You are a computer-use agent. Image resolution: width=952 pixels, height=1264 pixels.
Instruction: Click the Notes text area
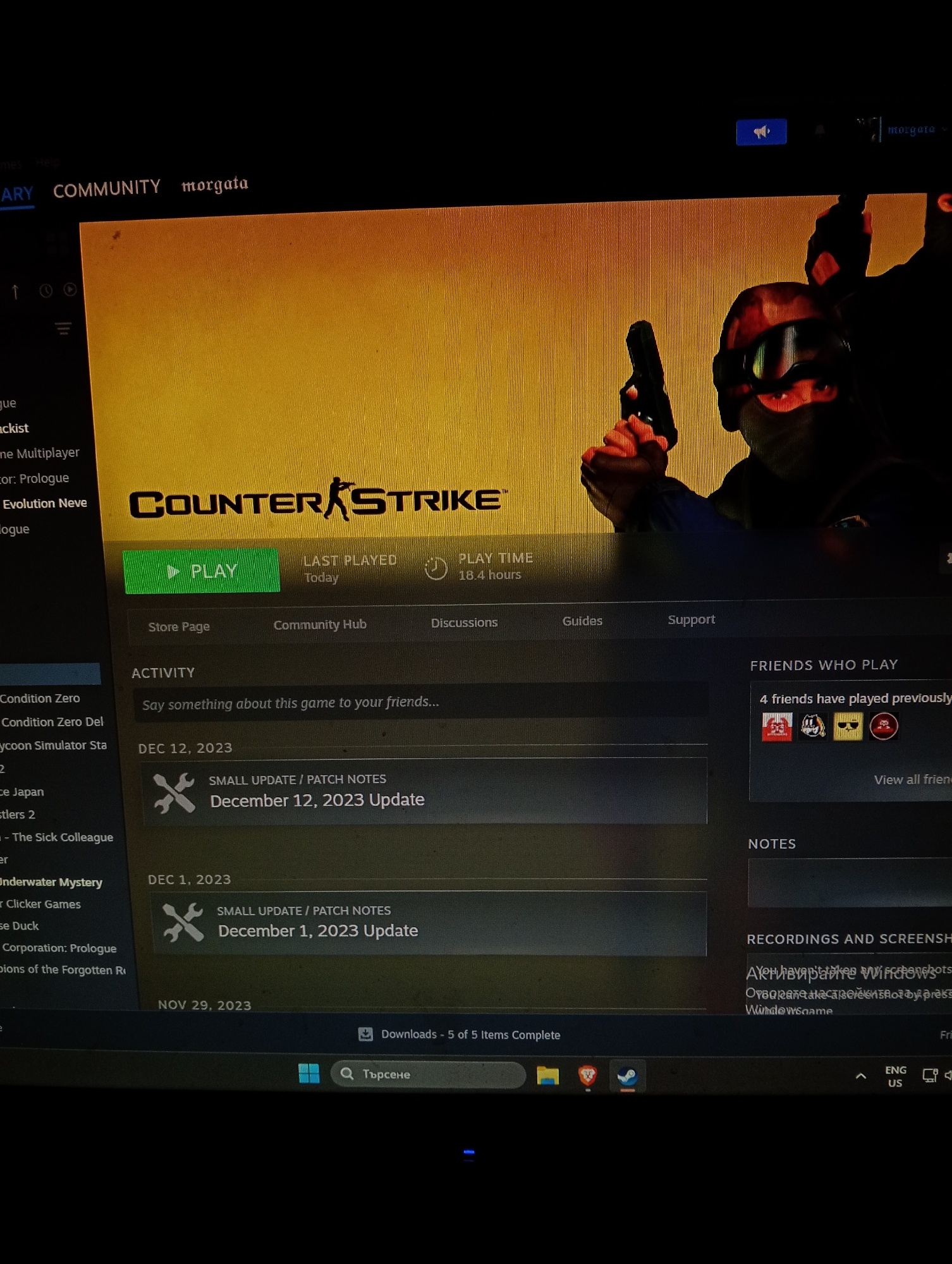pyautogui.click(x=849, y=882)
